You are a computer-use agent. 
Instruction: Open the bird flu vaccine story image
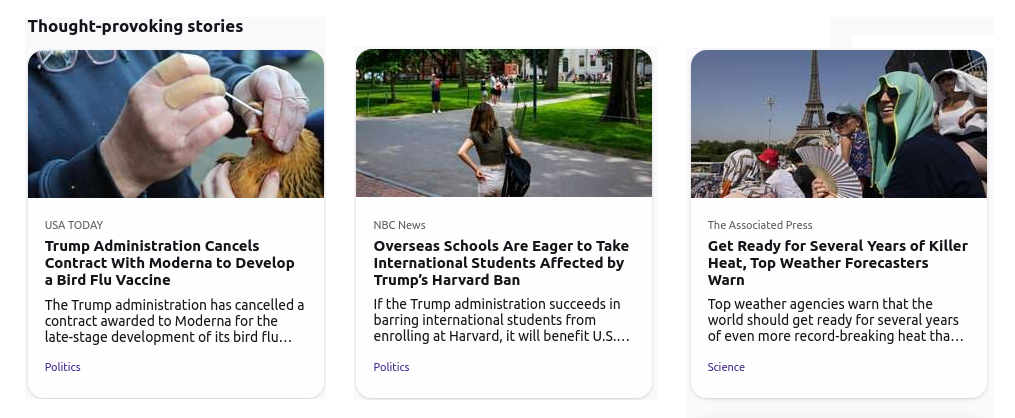(175, 124)
